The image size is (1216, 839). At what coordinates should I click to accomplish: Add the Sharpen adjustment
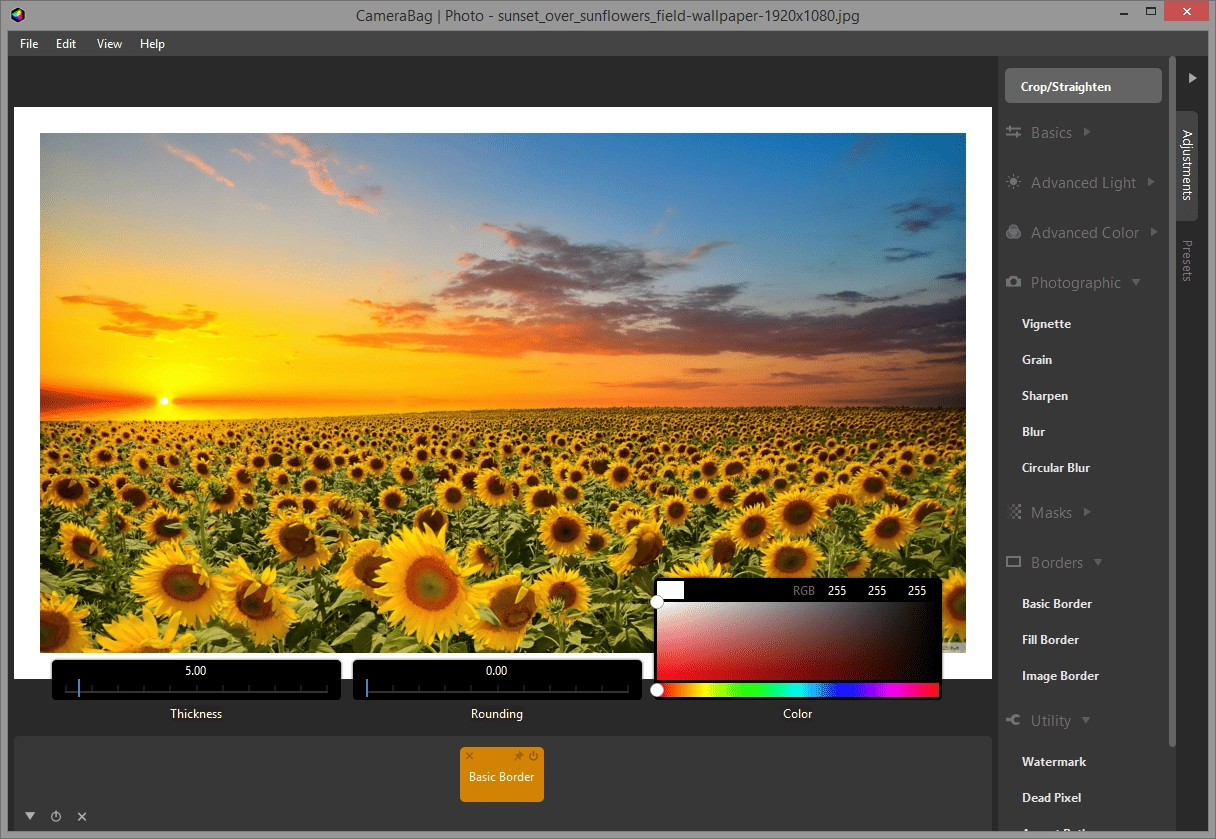tap(1045, 396)
